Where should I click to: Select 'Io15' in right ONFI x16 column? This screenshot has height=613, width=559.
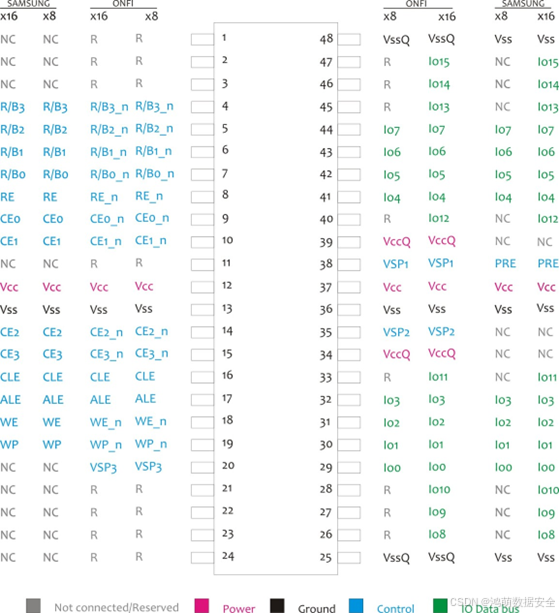click(x=439, y=62)
